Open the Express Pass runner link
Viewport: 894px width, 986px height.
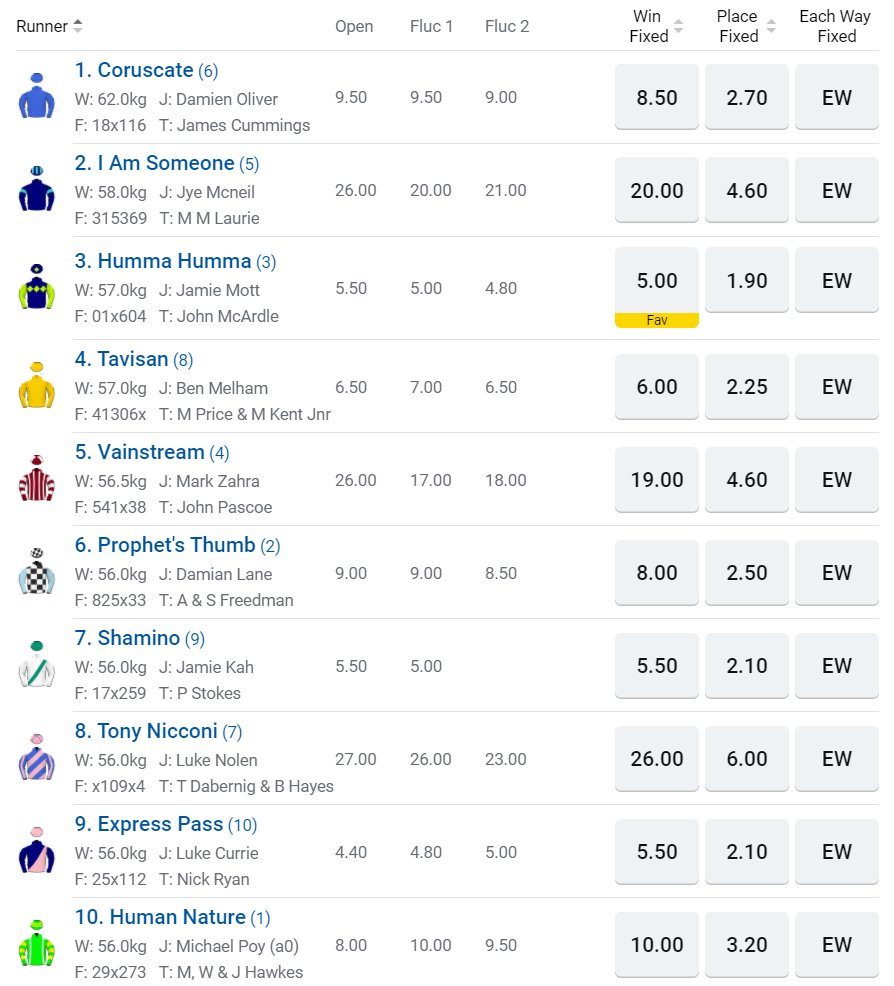(160, 824)
